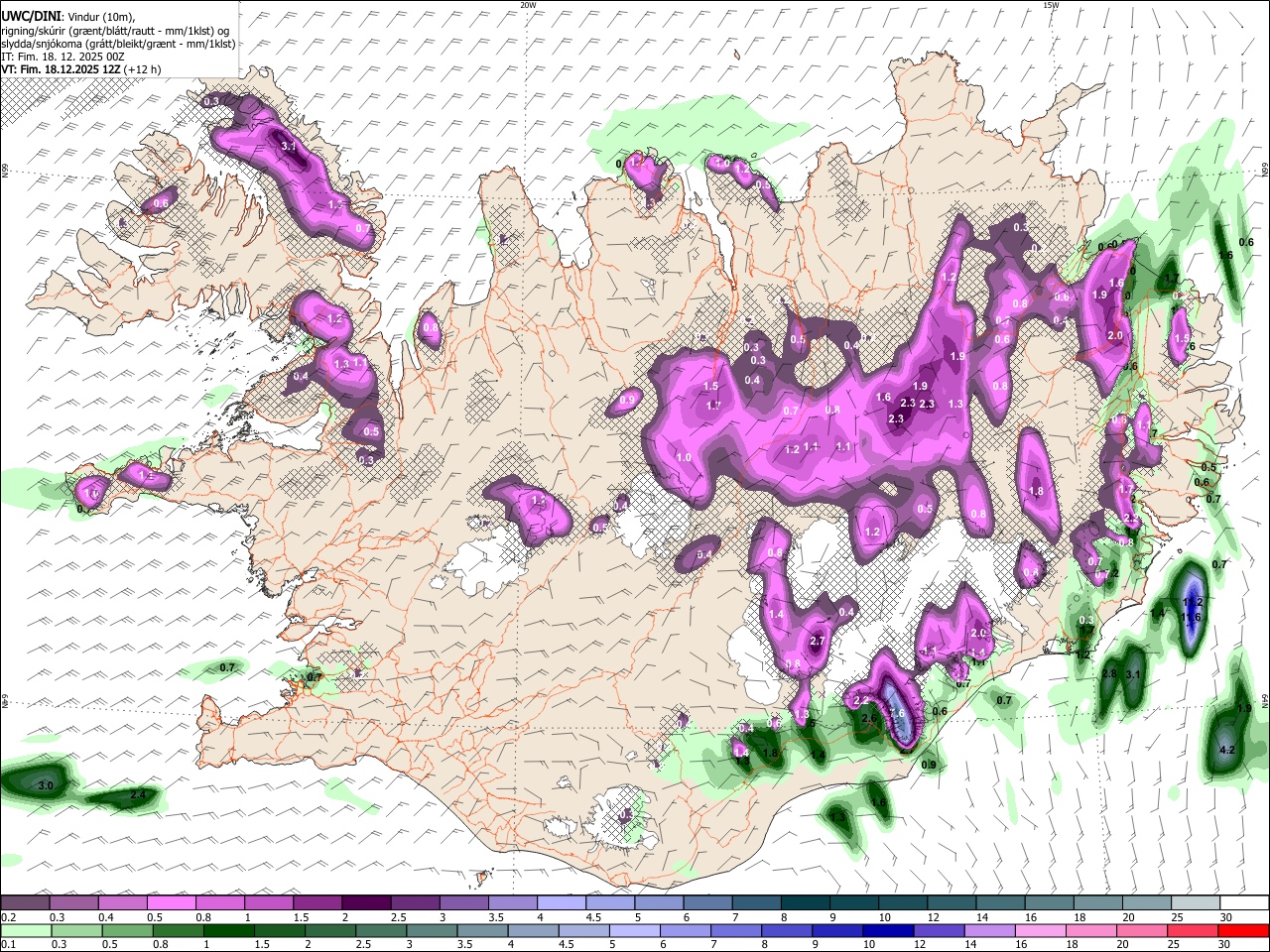Click the 'slydda/snjókoma' legend description line
Screen dimensions: 1270x952
click(118, 44)
